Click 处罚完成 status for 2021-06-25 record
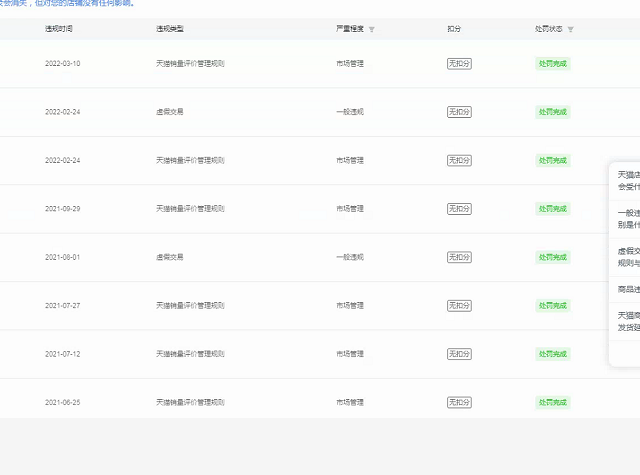The width and height of the screenshot is (640, 475). click(552, 402)
